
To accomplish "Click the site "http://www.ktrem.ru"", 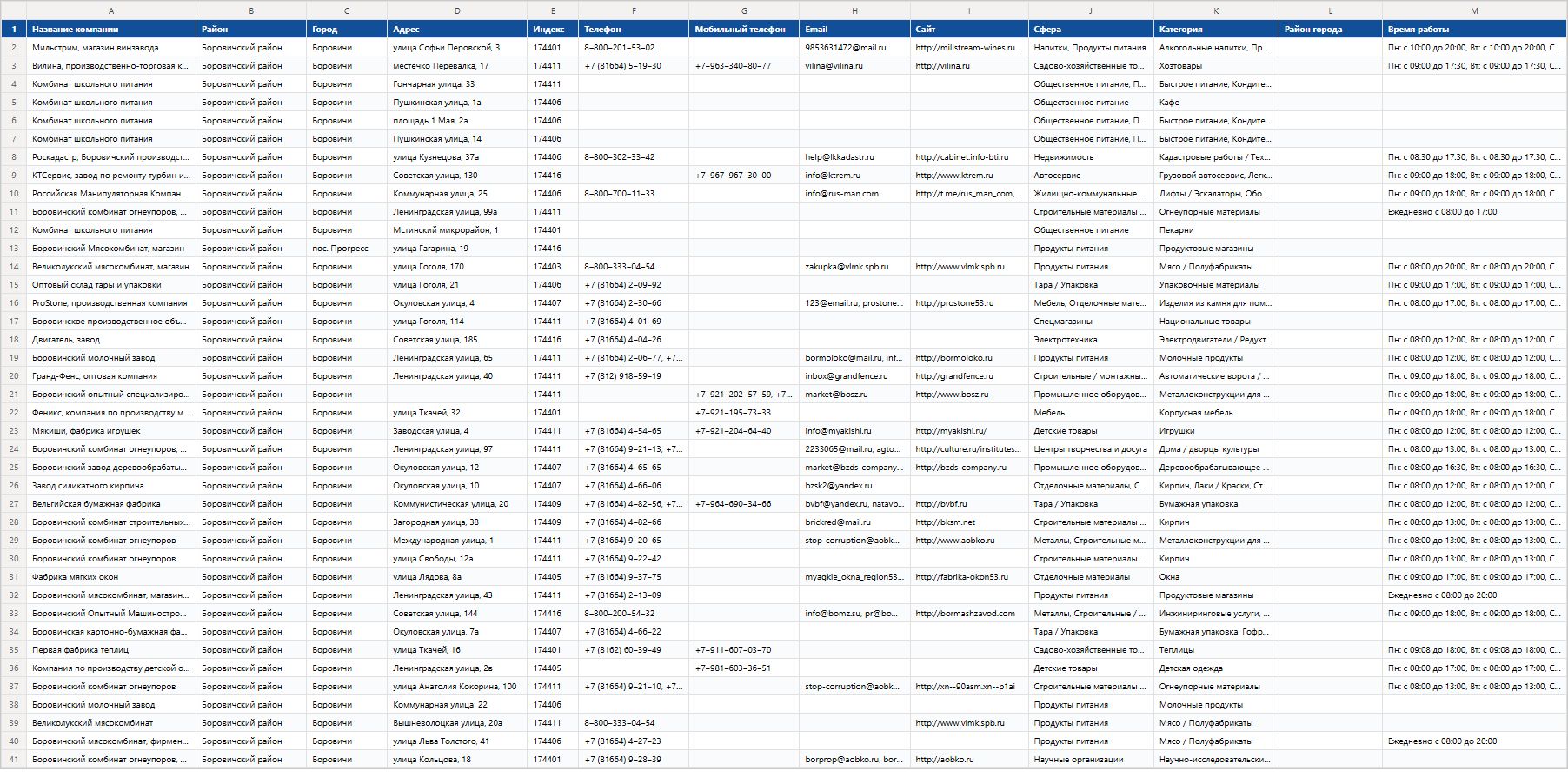I will click(x=969, y=176).
